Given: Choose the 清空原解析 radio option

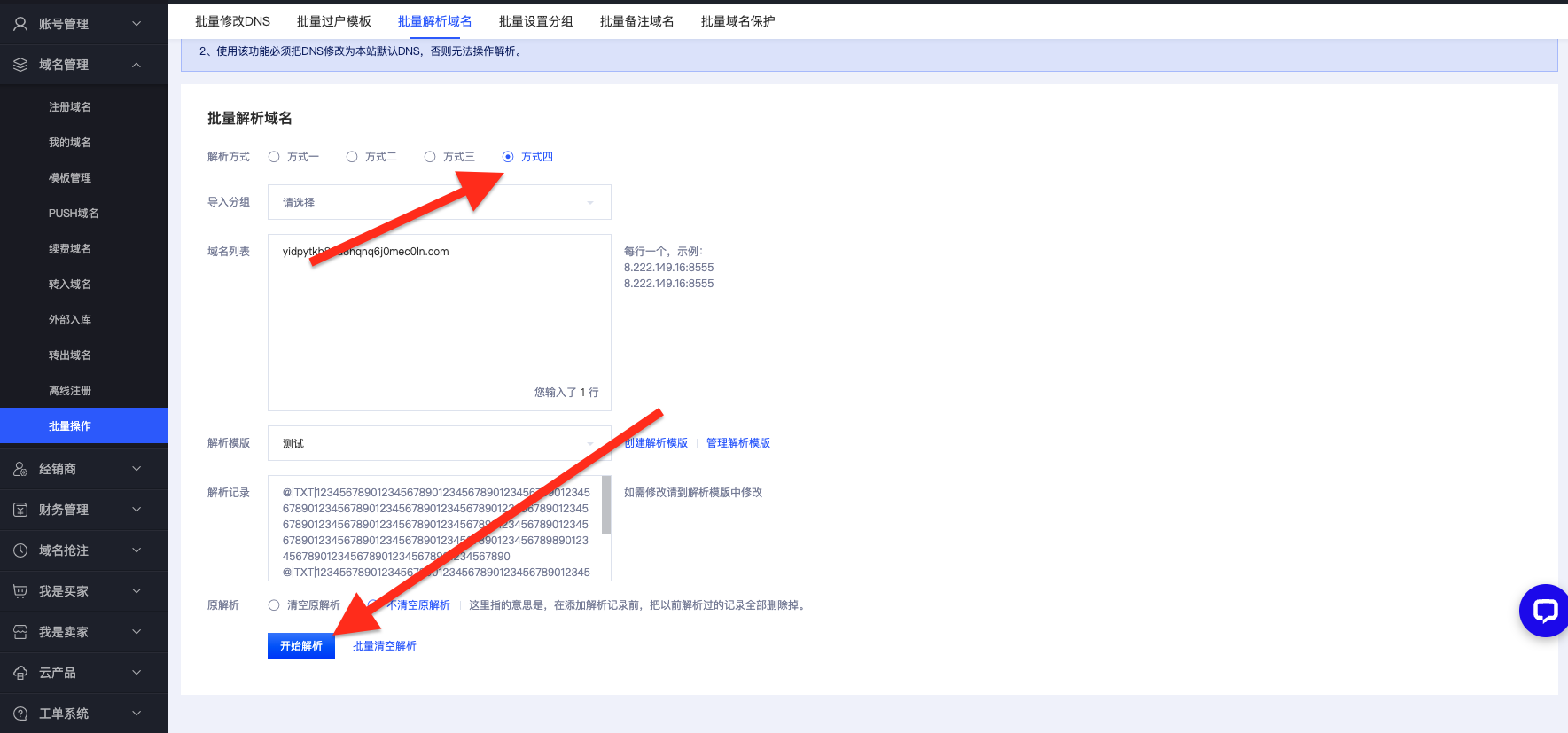Looking at the screenshot, I should pyautogui.click(x=274, y=605).
